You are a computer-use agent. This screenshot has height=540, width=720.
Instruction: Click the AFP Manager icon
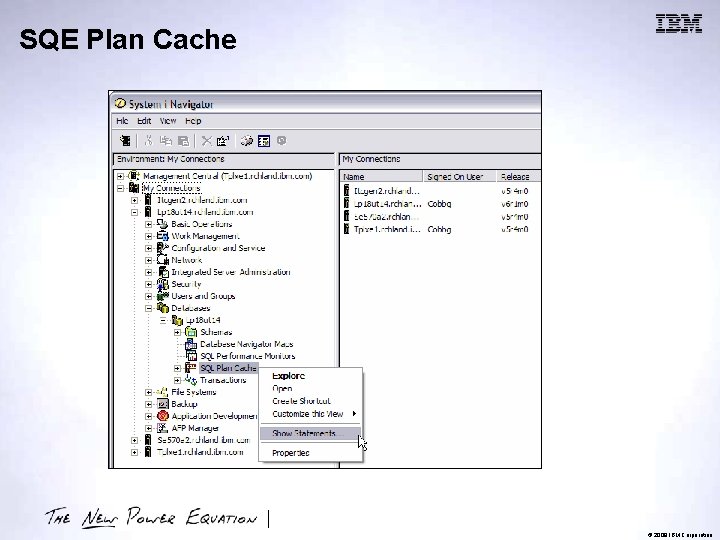(163, 428)
